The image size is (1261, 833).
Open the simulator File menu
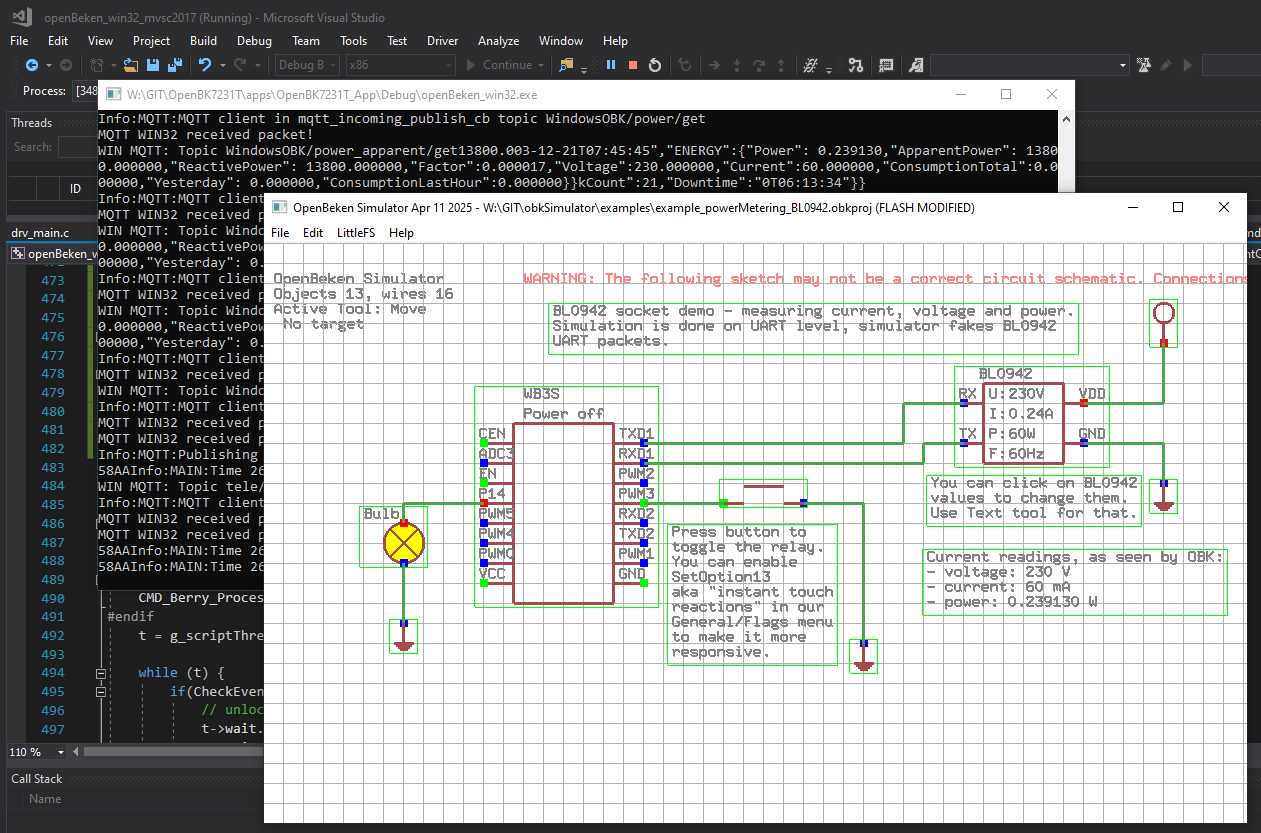pos(280,232)
